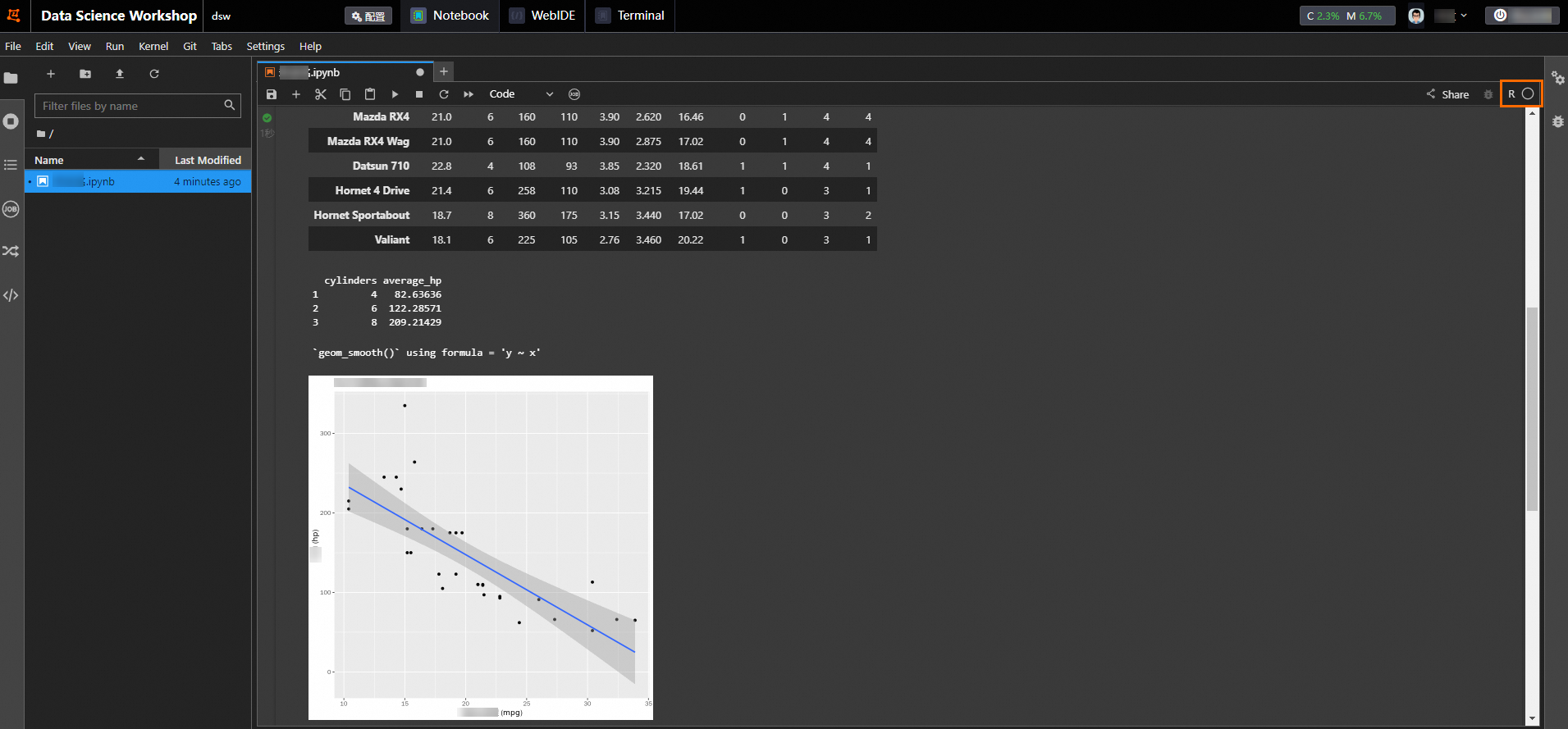The image size is (1568, 729).
Task: Open the Help menu
Action: (x=310, y=46)
